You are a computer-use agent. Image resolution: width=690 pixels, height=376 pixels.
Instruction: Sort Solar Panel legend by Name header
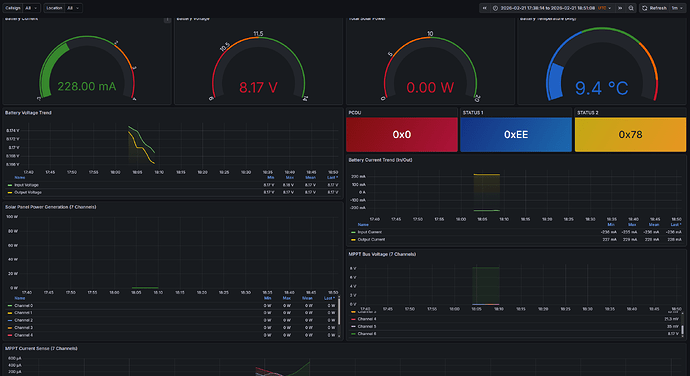point(20,298)
